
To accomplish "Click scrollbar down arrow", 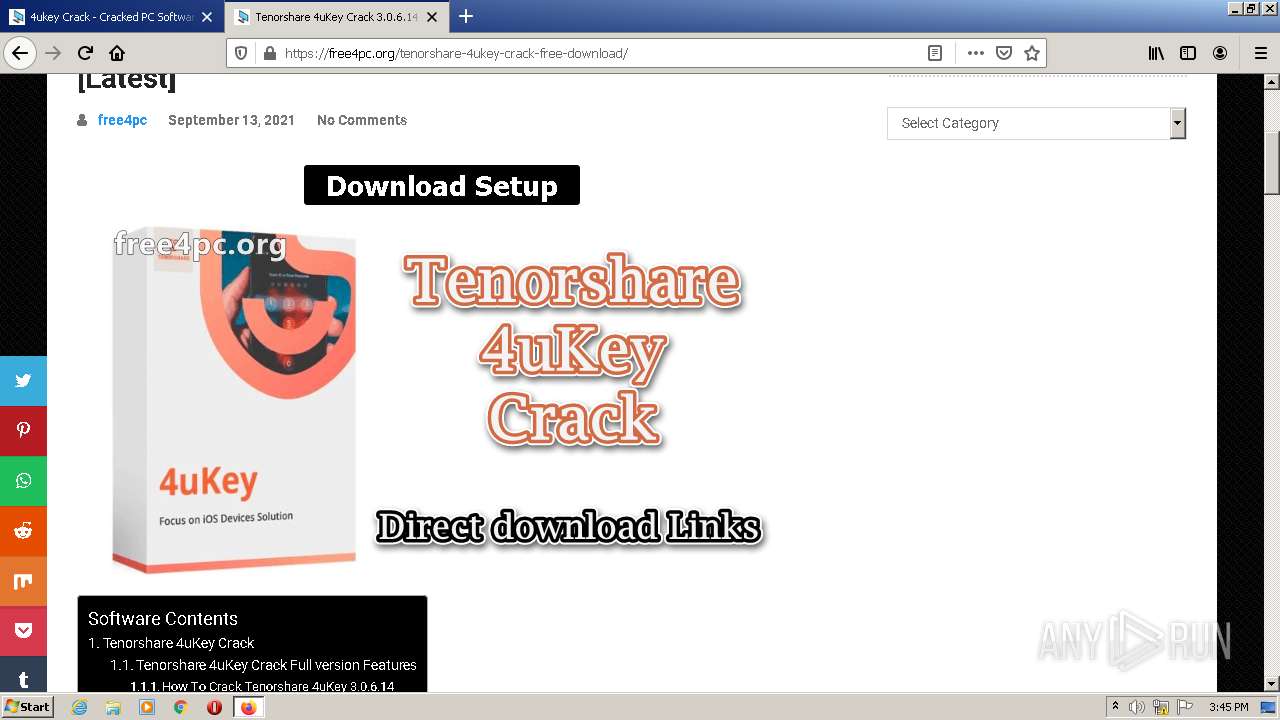I will 1272,684.
